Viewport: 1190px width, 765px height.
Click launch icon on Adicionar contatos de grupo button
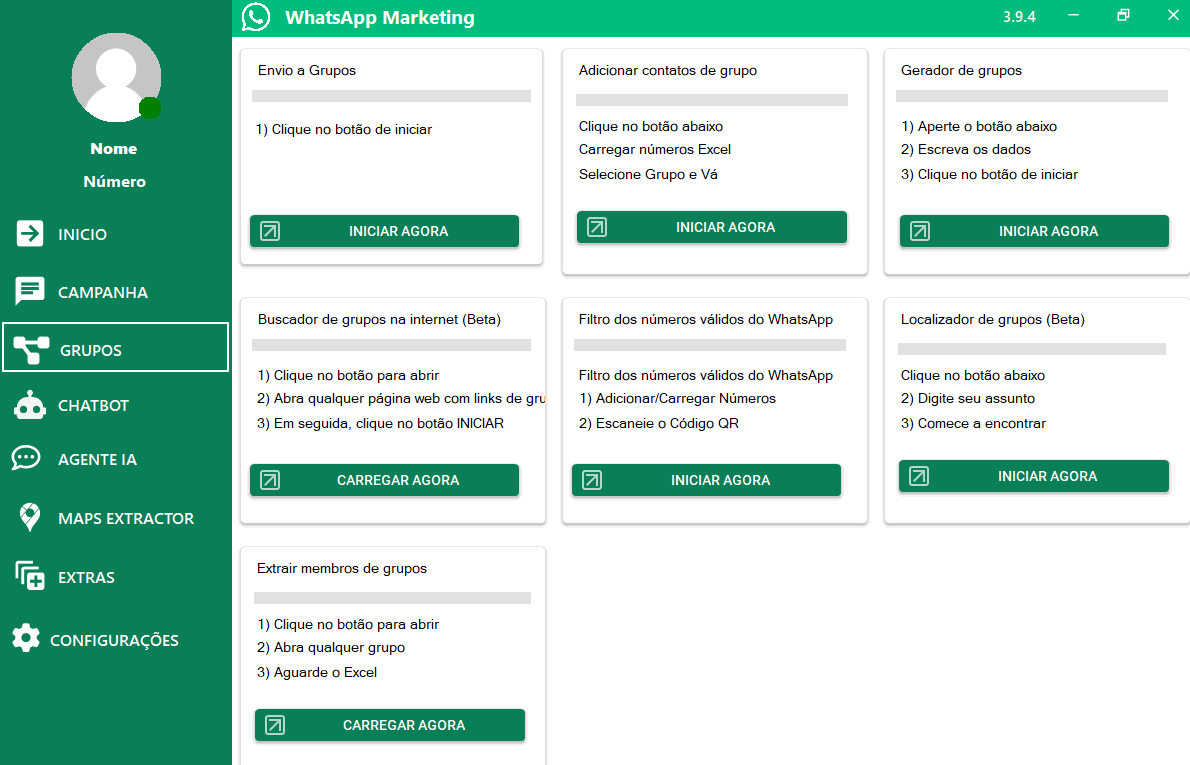click(597, 227)
